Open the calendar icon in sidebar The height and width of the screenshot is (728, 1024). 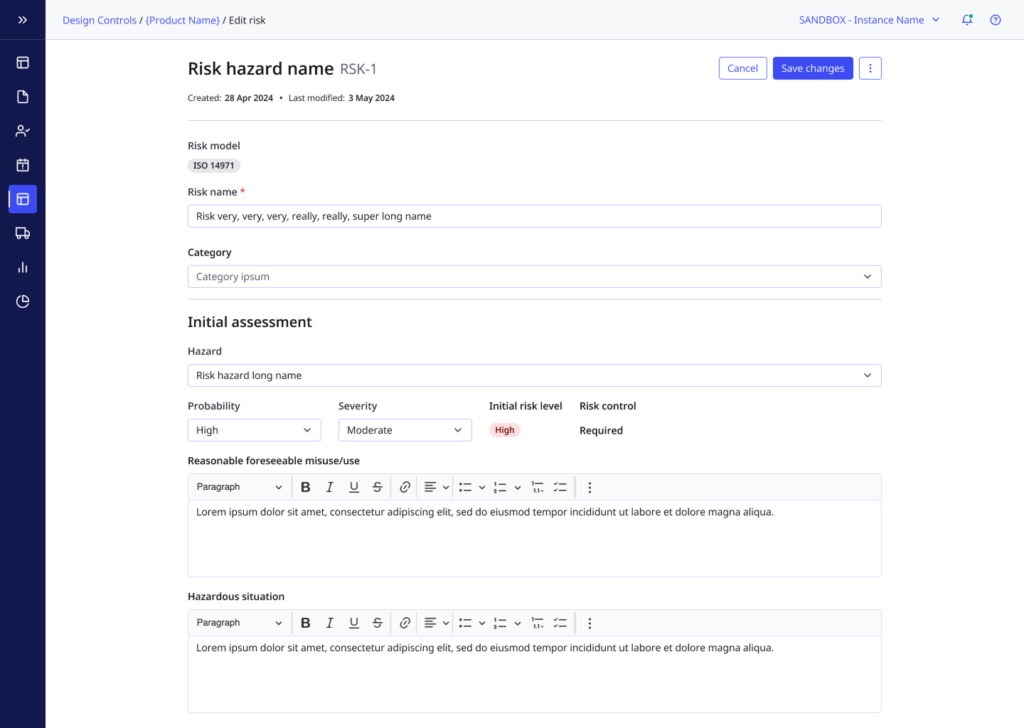[x=22, y=165]
